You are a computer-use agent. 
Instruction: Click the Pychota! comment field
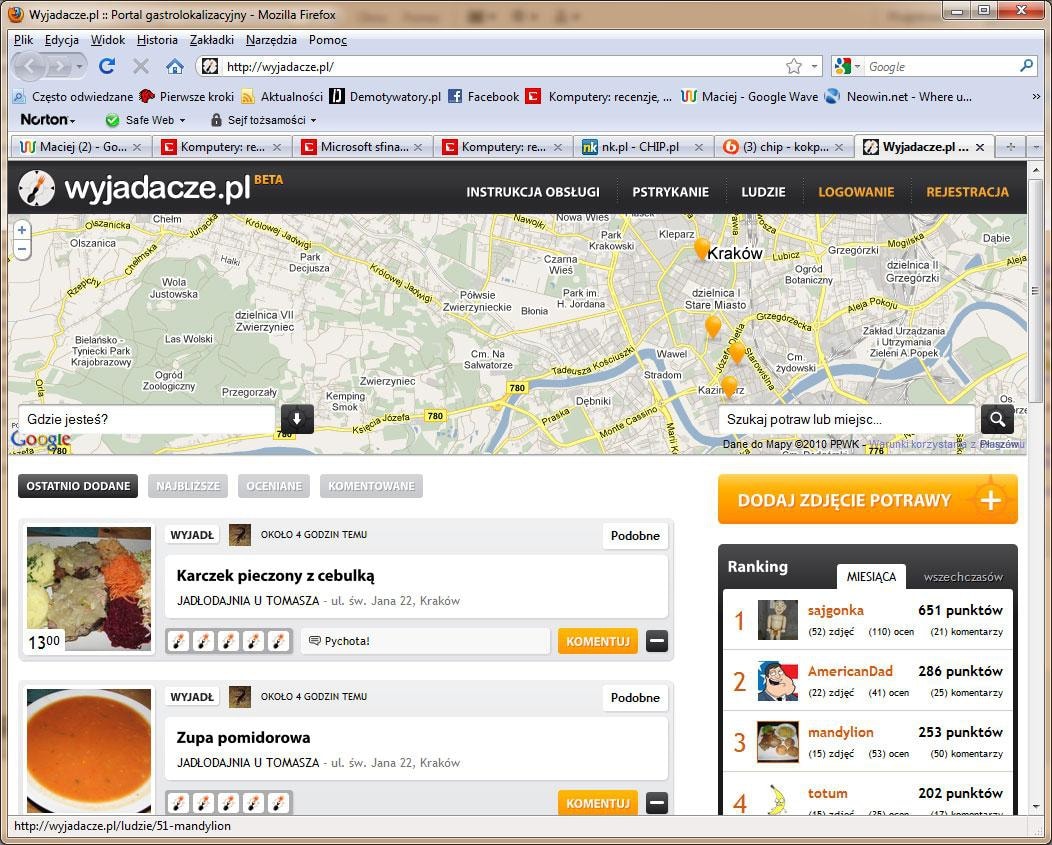[425, 641]
